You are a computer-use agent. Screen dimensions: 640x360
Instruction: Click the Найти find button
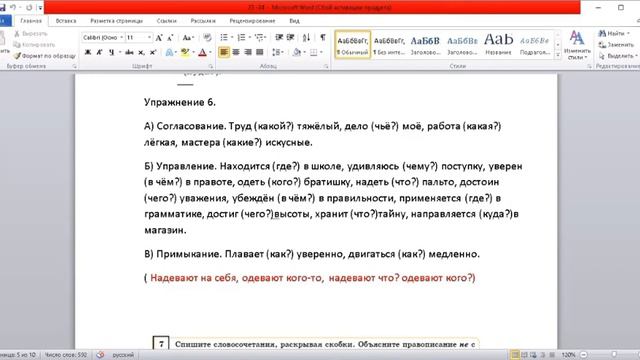point(614,33)
